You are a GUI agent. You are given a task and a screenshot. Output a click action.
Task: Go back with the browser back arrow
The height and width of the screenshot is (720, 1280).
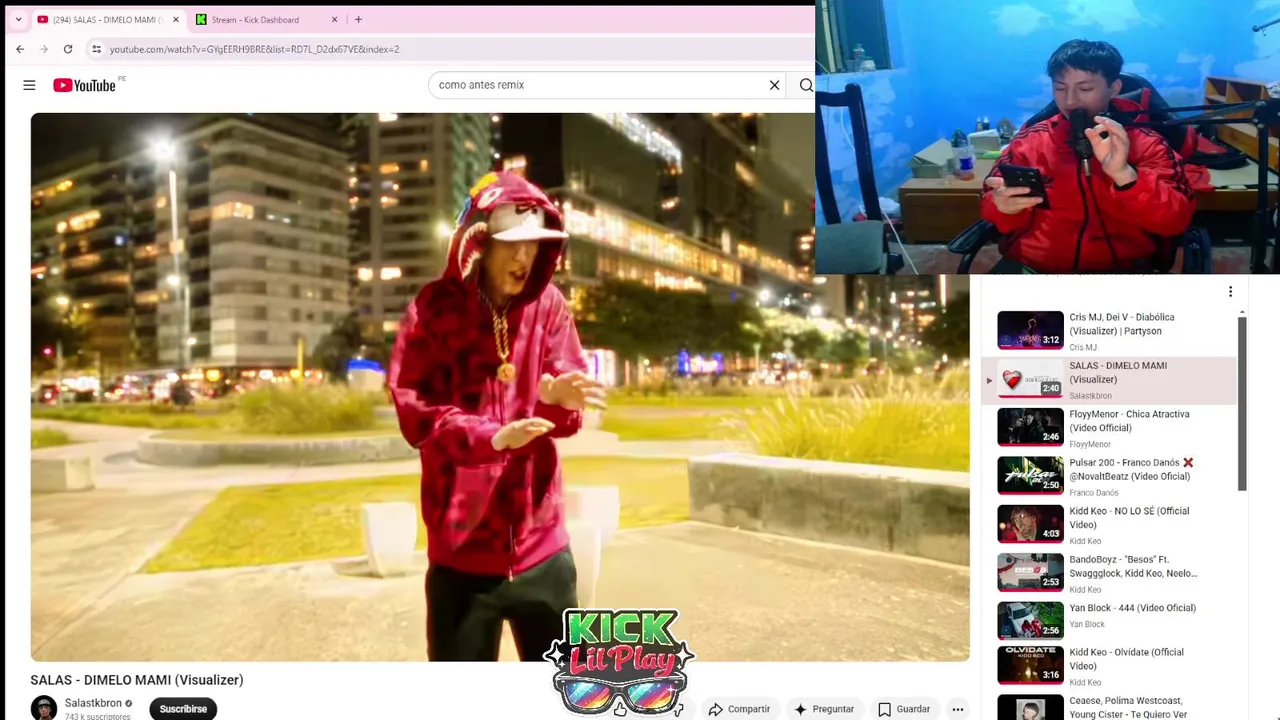[20, 49]
